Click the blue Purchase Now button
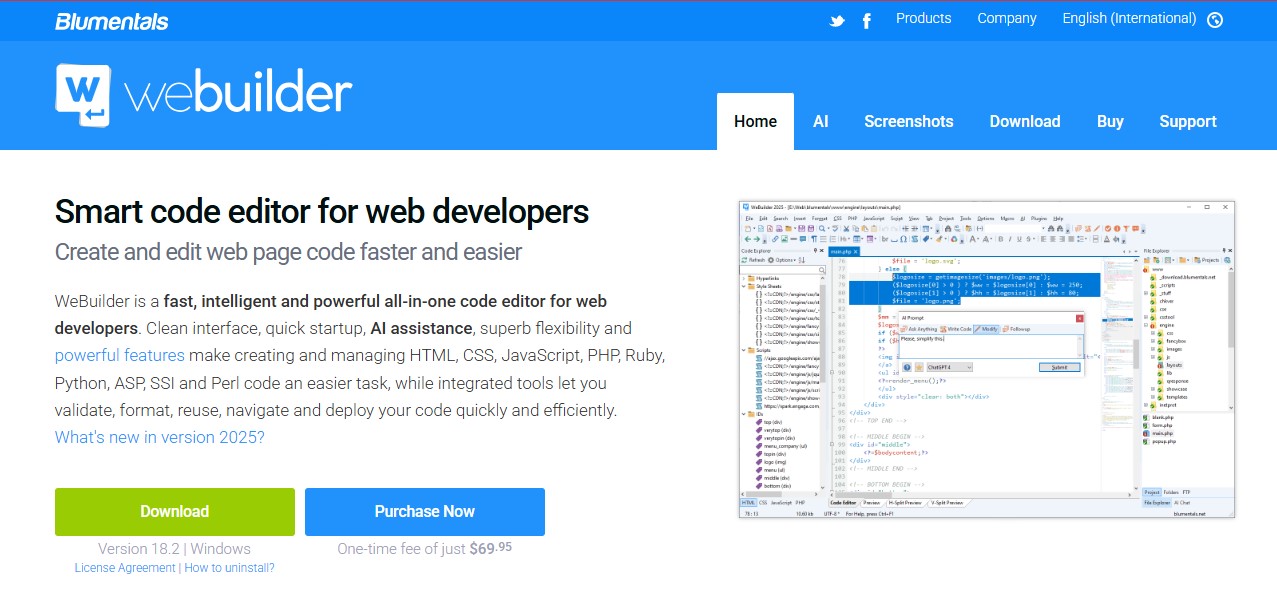The image size is (1277, 604). pyautogui.click(x=425, y=512)
